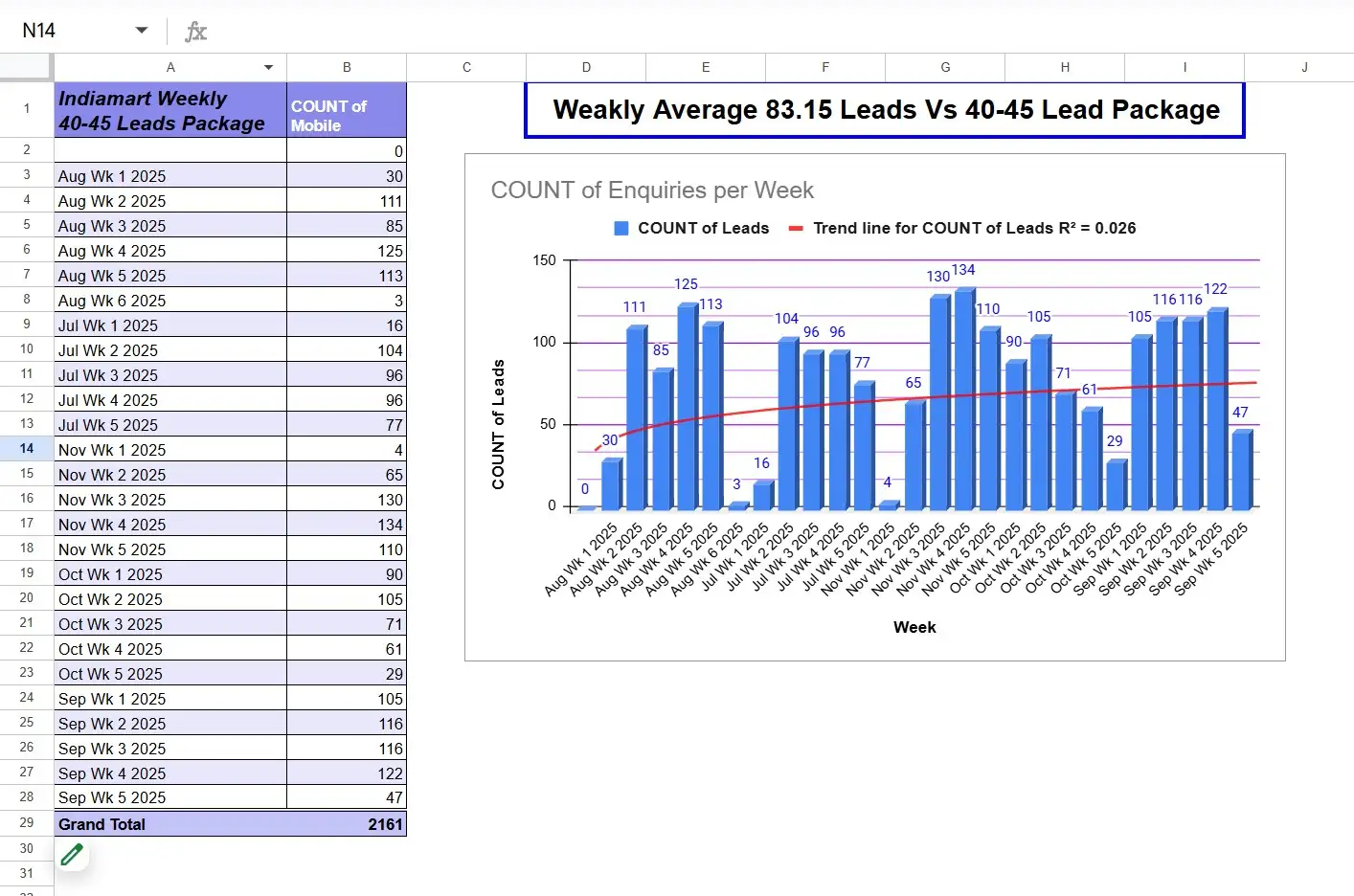Select the Grand Total value 2161
The height and width of the screenshot is (896, 1354).
[x=347, y=823]
